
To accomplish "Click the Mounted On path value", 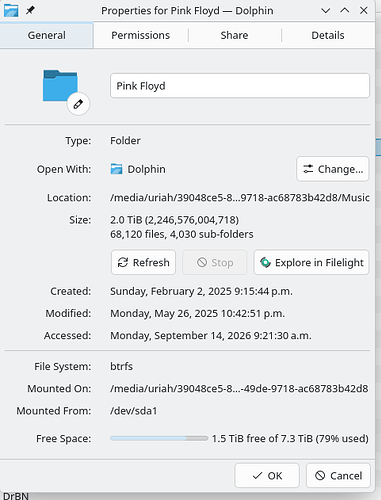I will (x=239, y=389).
